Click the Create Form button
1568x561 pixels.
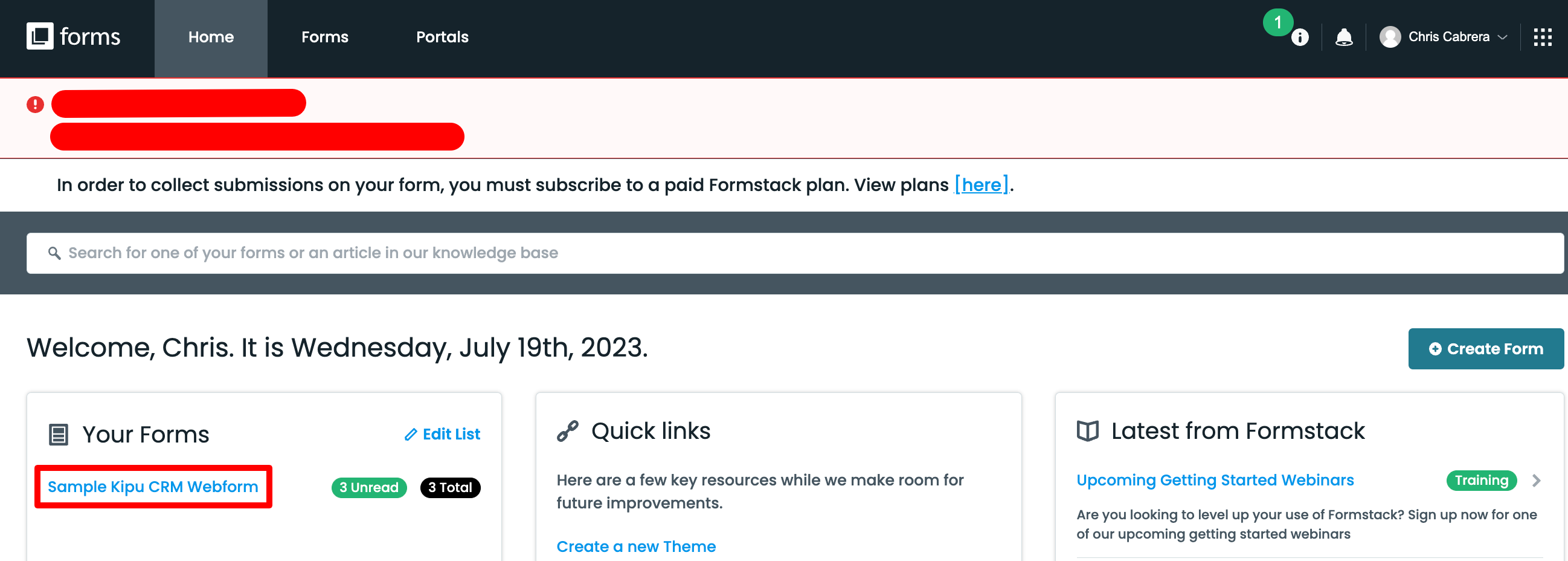click(1485, 349)
